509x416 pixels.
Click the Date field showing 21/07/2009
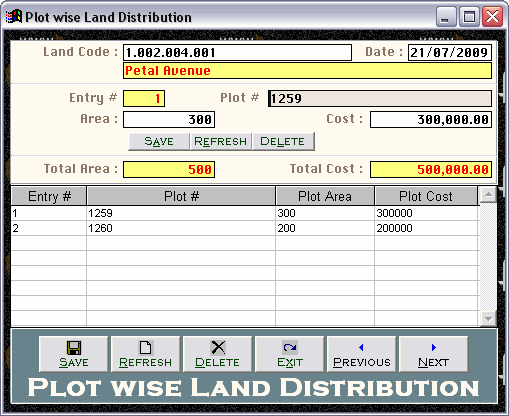[x=450, y=53]
